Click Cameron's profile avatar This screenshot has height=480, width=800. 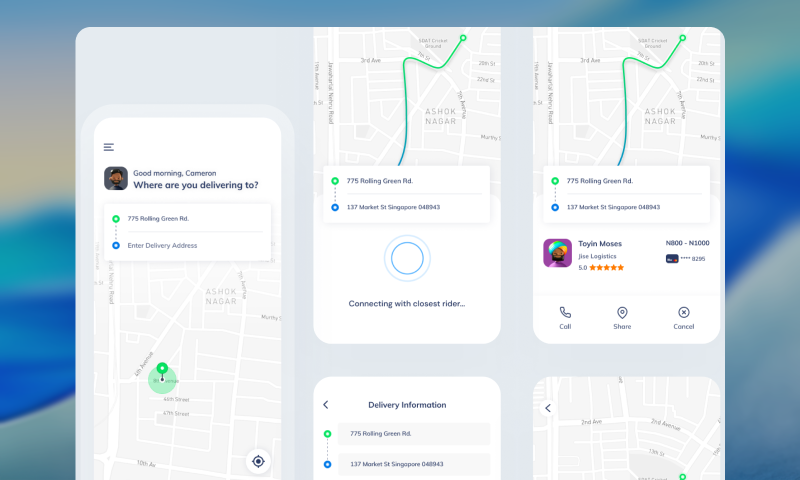coord(116,178)
